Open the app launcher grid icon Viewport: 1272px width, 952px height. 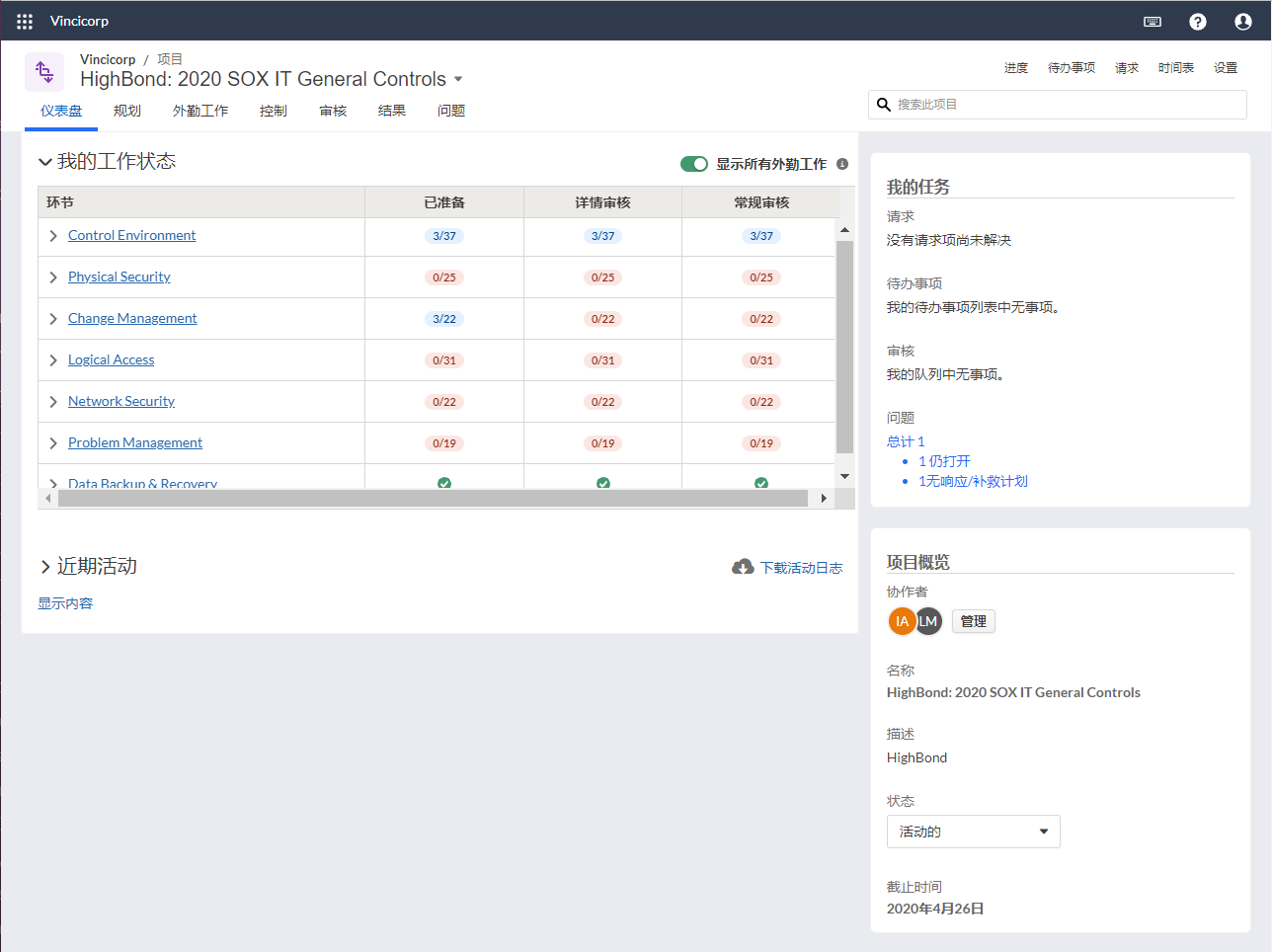25,21
